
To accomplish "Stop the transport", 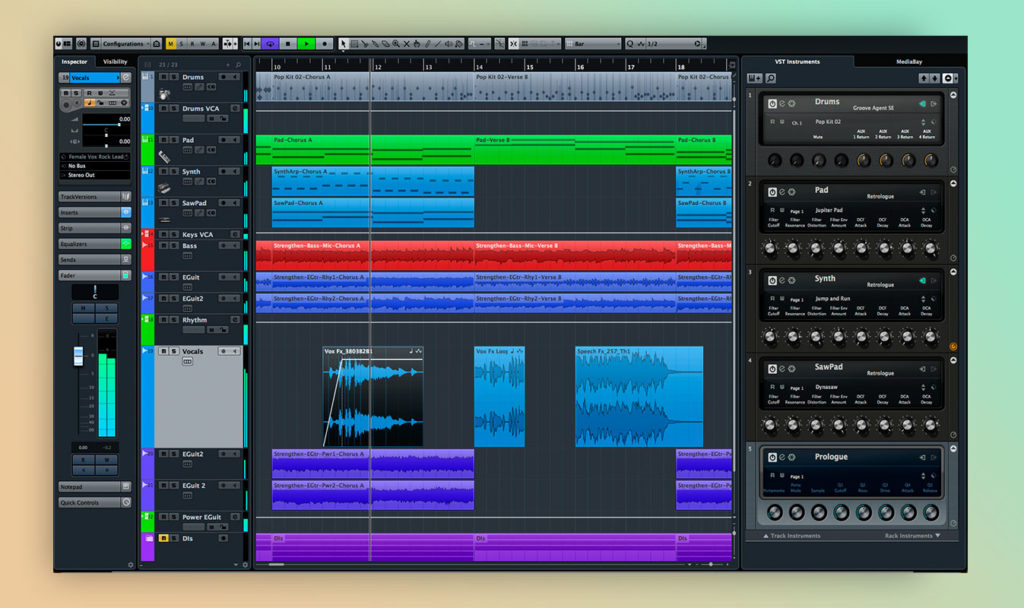I will 288,44.
